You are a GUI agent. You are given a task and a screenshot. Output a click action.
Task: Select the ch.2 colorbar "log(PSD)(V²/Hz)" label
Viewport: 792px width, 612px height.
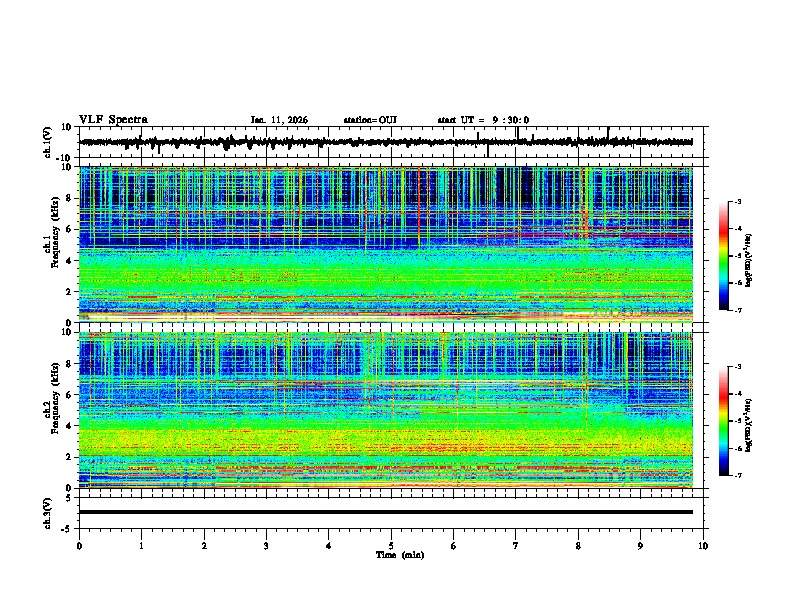[x=749, y=425]
